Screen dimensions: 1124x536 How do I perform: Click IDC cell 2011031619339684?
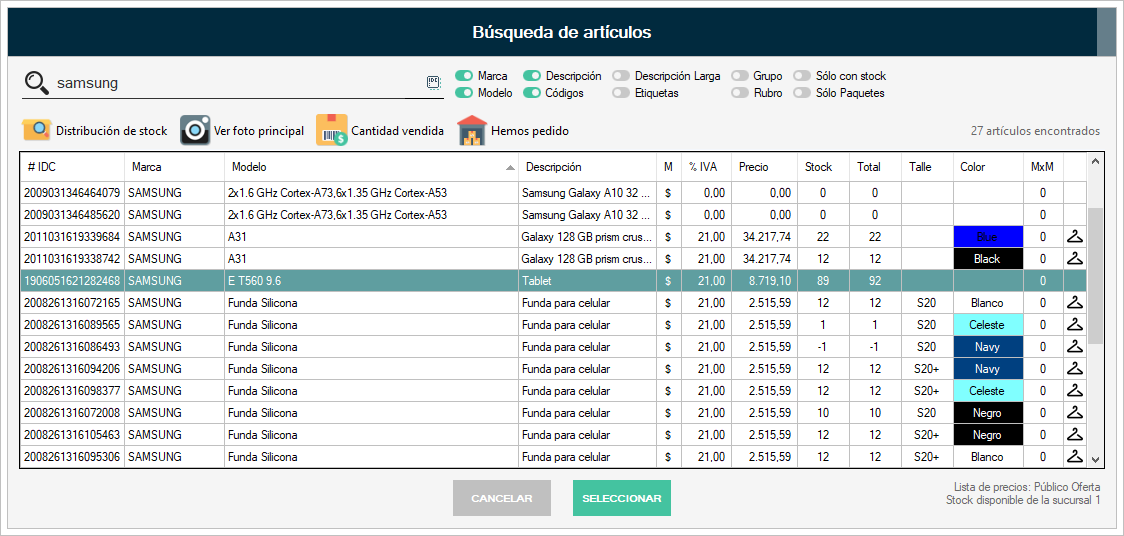point(72,236)
